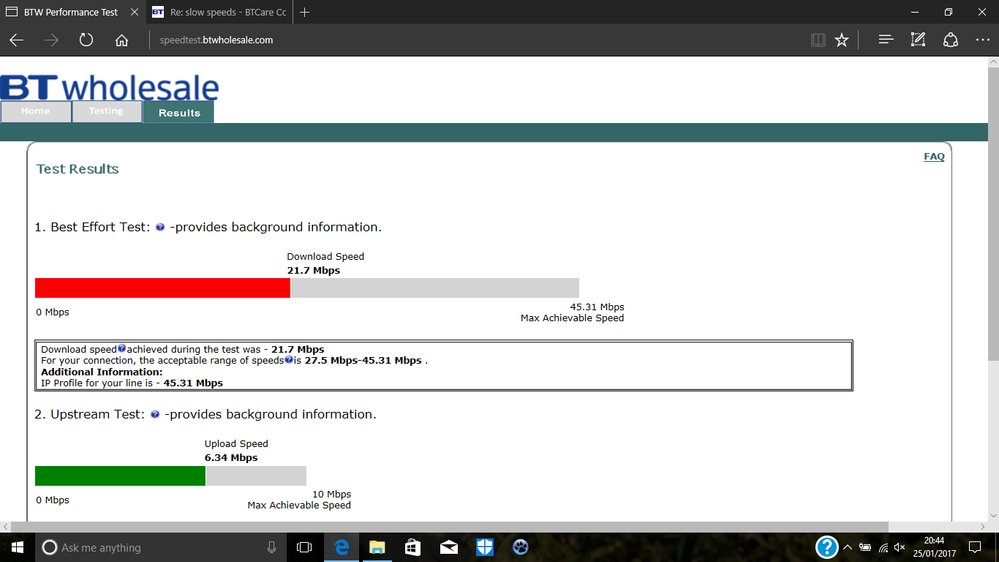Refresh the speed test page
This screenshot has height=562, width=999.
coord(86,40)
